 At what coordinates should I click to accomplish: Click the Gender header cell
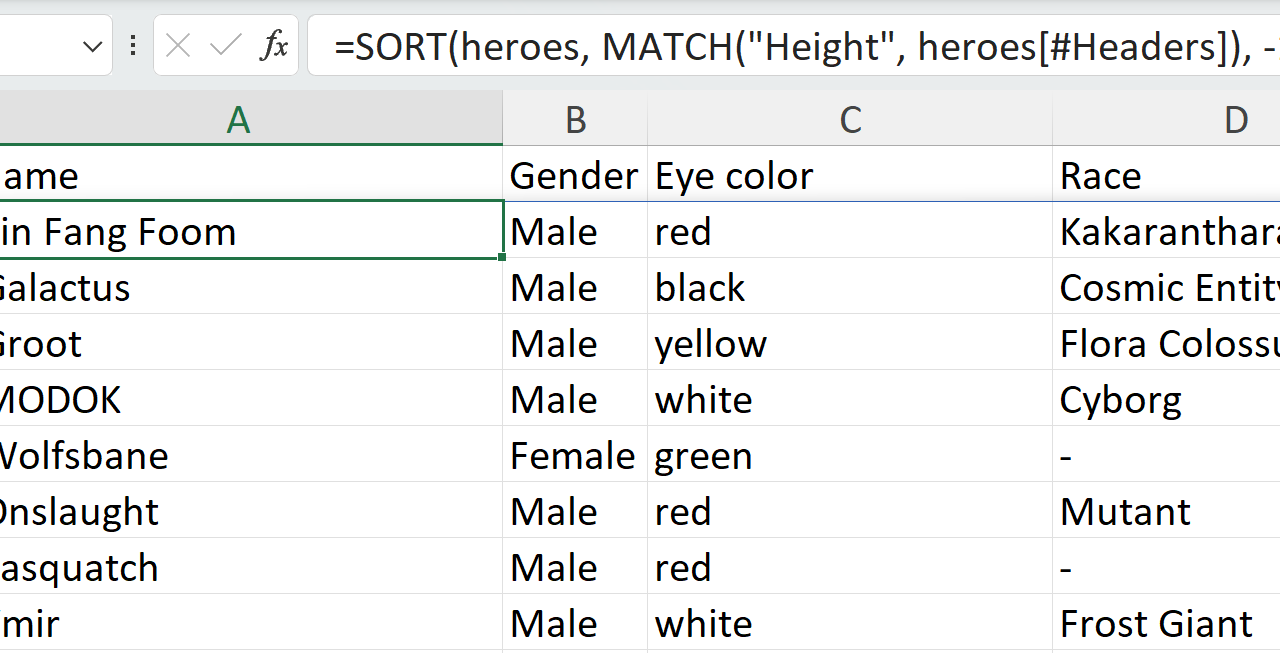(574, 176)
